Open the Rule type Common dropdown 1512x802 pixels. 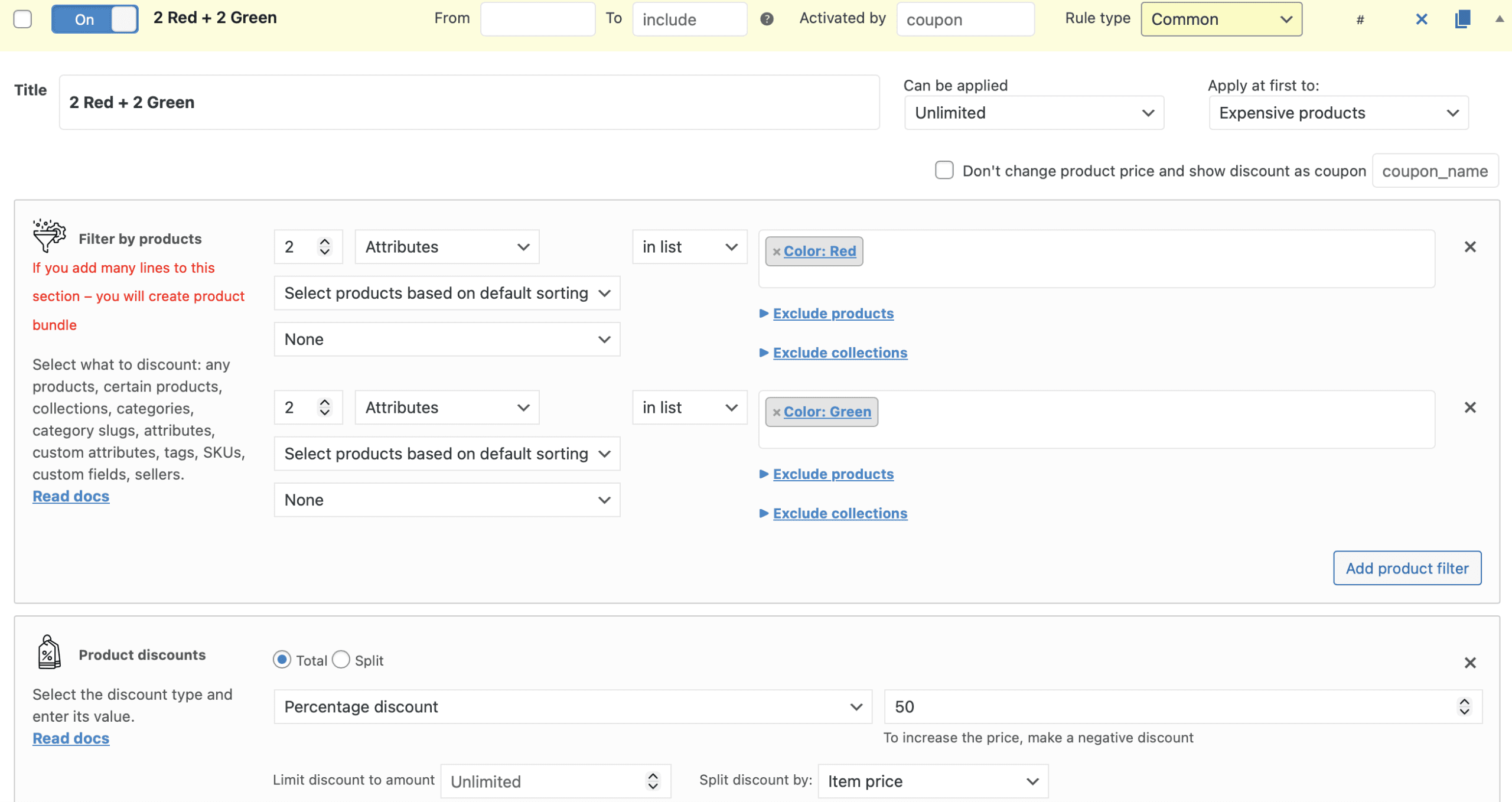(1221, 19)
